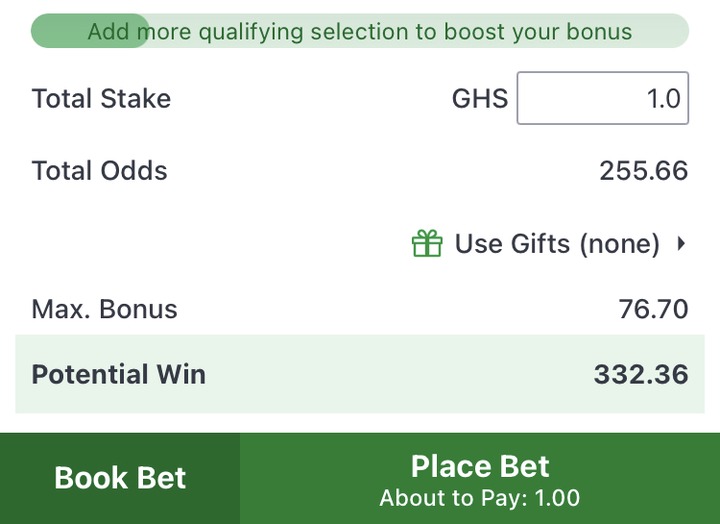Image resolution: width=720 pixels, height=524 pixels.
Task: Tap the 'Add more qualifying selection' message
Action: (x=360, y=31)
